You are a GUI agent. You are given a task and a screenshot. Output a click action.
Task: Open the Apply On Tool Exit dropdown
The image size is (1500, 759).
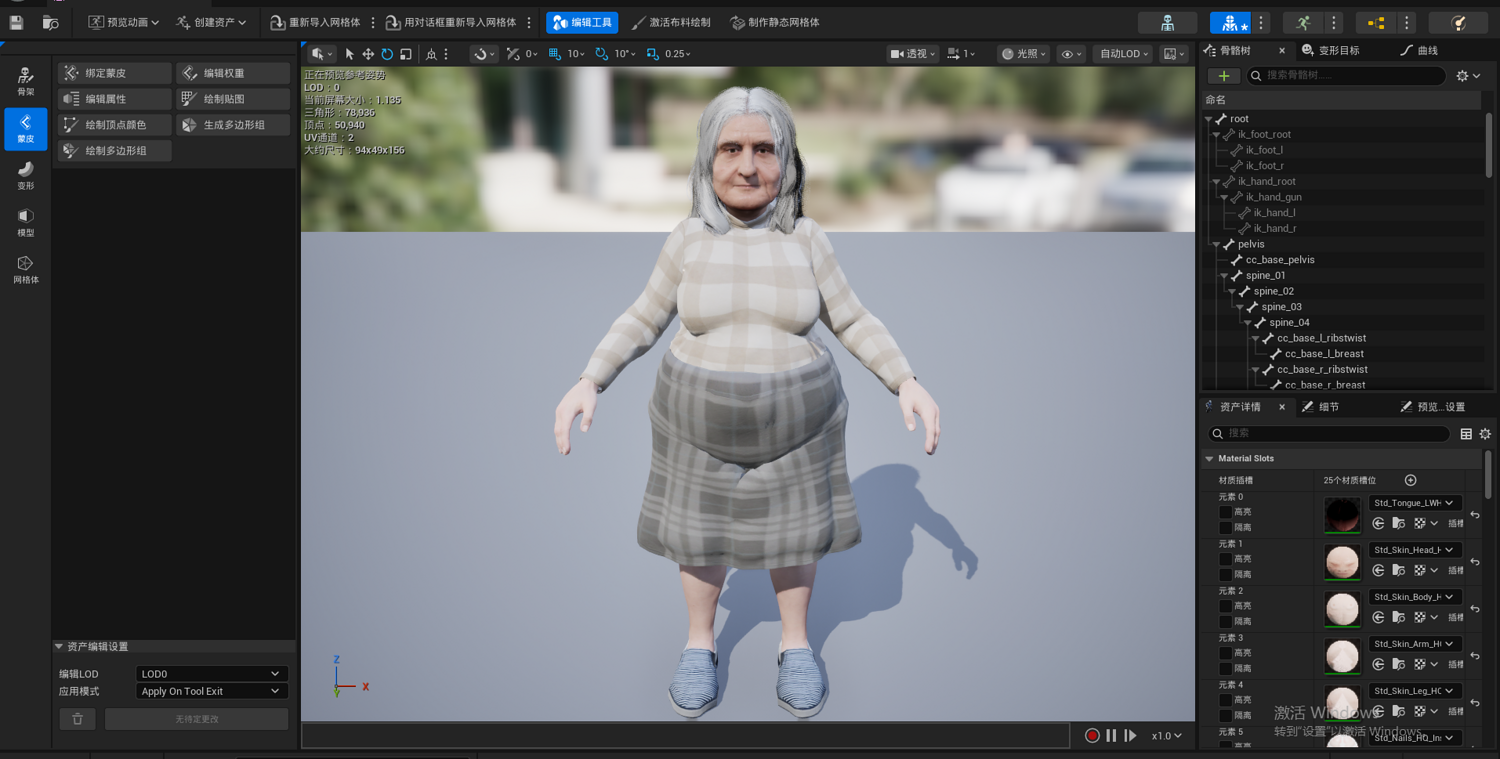[x=211, y=691]
